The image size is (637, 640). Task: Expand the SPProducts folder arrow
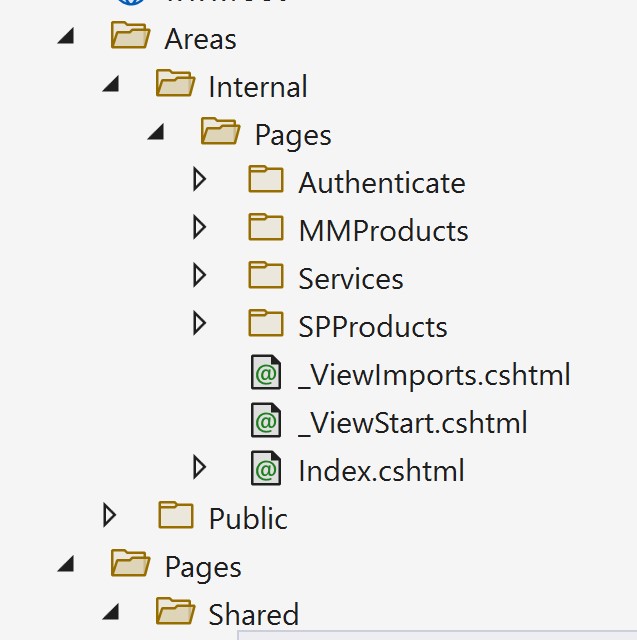pos(199,323)
